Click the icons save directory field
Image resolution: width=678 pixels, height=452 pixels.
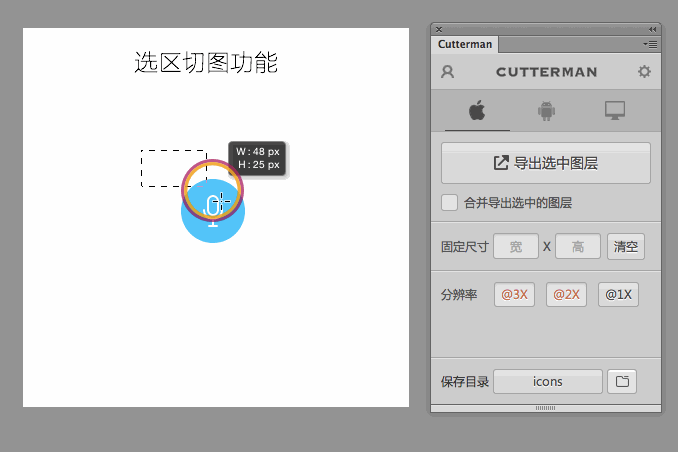548,381
